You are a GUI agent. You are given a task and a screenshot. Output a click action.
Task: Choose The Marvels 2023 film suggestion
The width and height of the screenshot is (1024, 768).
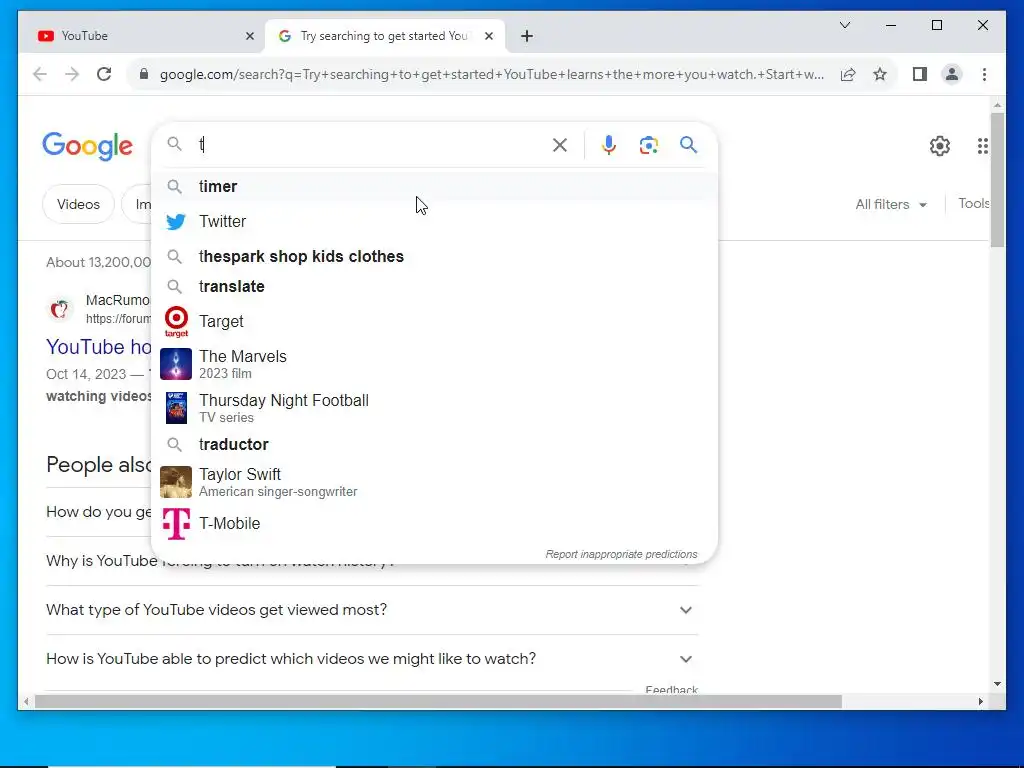tap(434, 364)
